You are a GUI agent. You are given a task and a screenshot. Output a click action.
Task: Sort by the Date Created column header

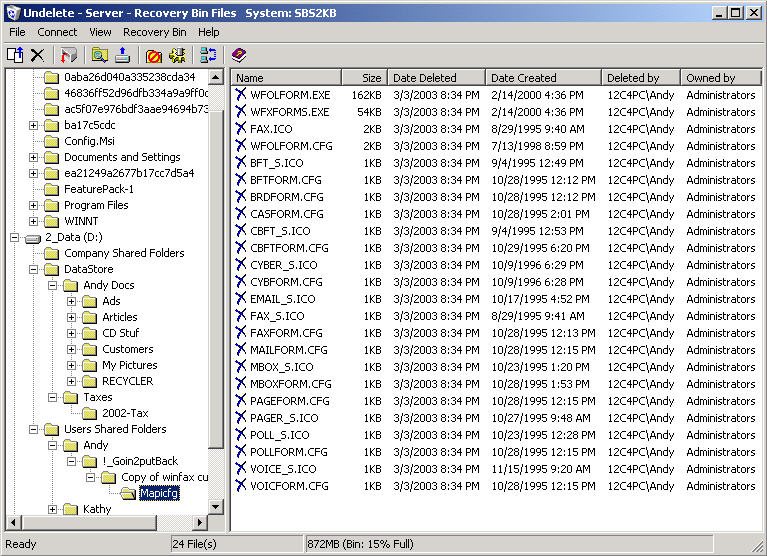(543, 78)
